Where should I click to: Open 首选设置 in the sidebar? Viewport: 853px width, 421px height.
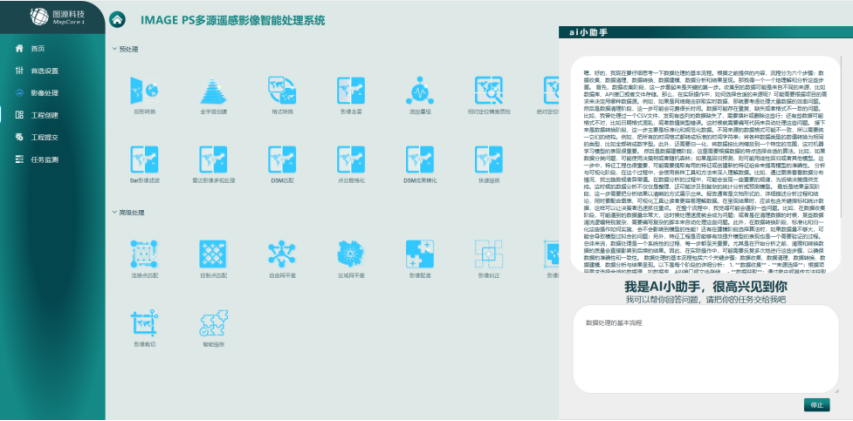(45, 71)
